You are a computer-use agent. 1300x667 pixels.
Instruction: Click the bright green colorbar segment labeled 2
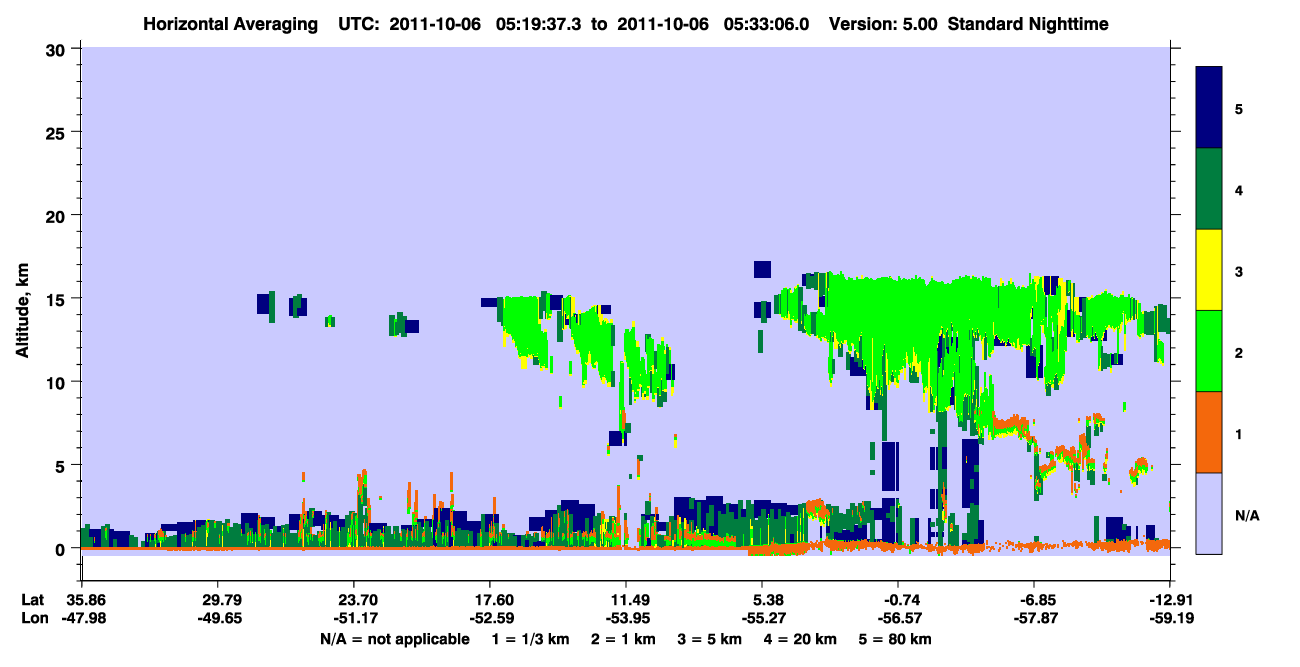[1209, 351]
